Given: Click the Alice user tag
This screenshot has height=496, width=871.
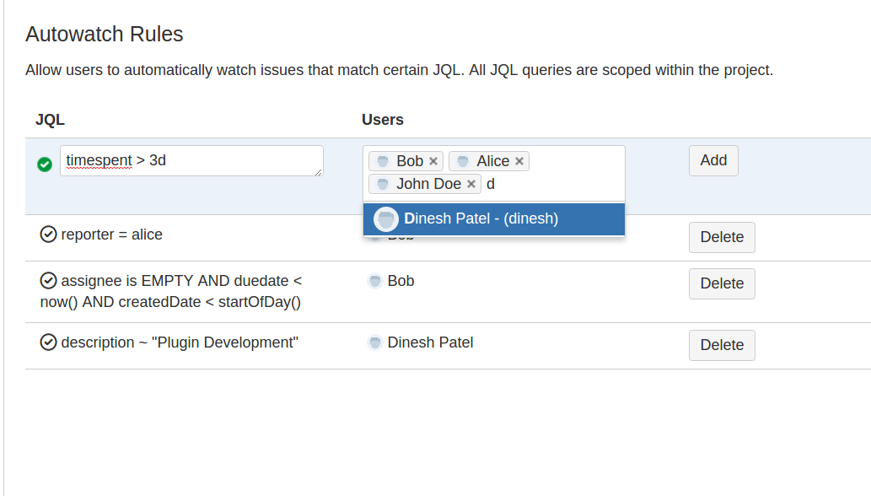Looking at the screenshot, I should [491, 161].
